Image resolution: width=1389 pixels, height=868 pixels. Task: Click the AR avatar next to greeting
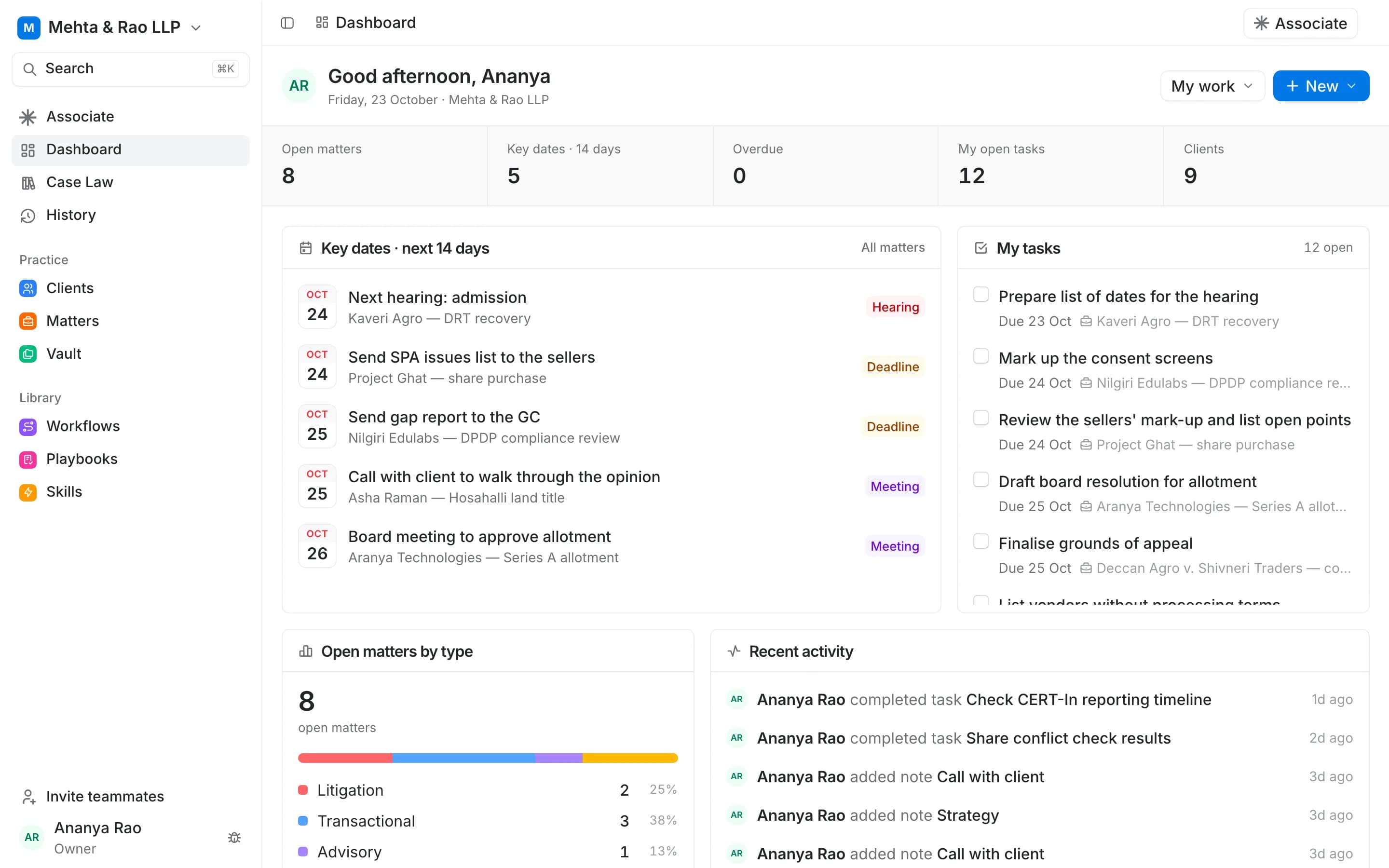pyautogui.click(x=299, y=86)
